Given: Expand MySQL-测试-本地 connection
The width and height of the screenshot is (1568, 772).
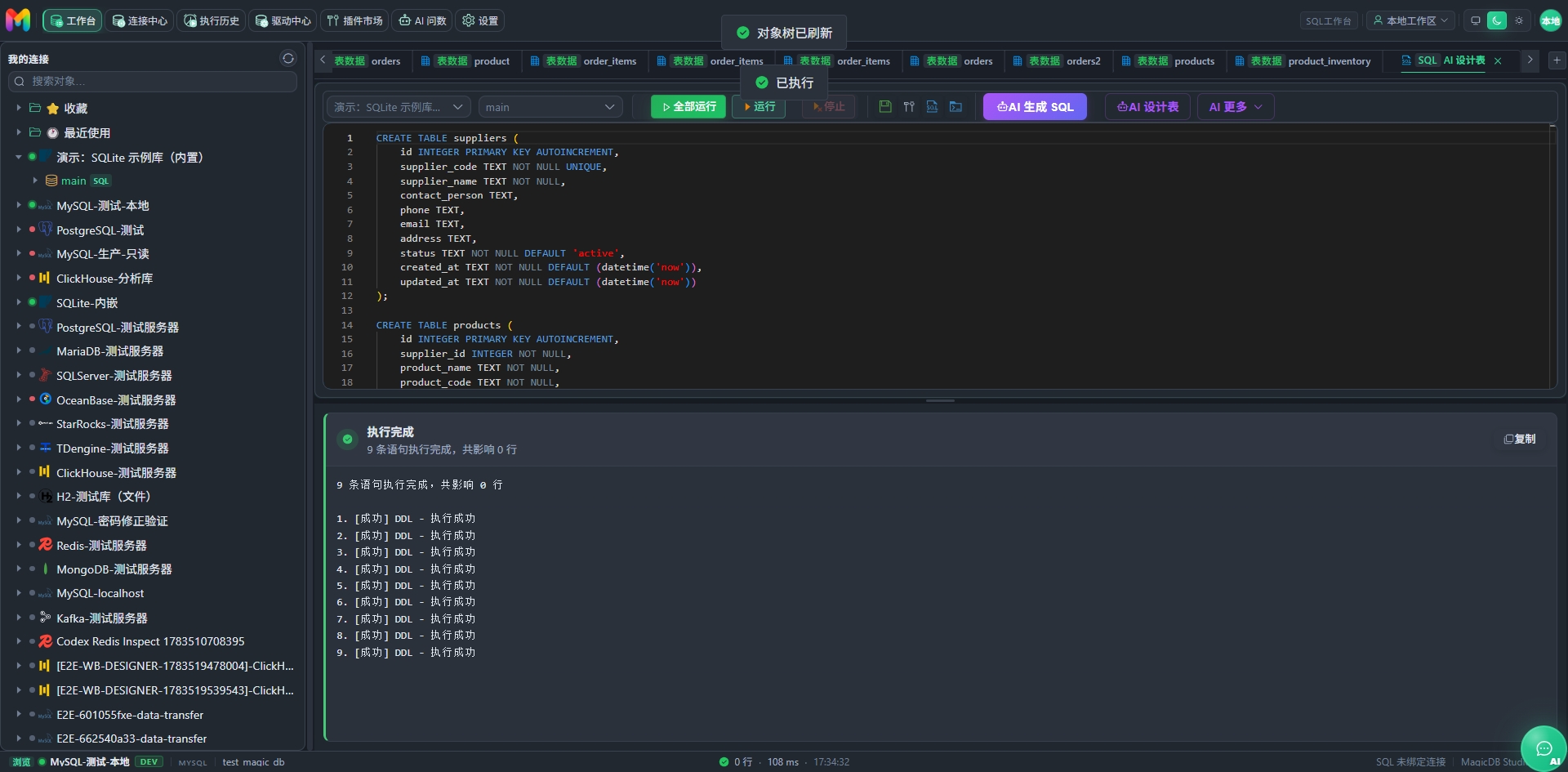Looking at the screenshot, I should (19, 205).
